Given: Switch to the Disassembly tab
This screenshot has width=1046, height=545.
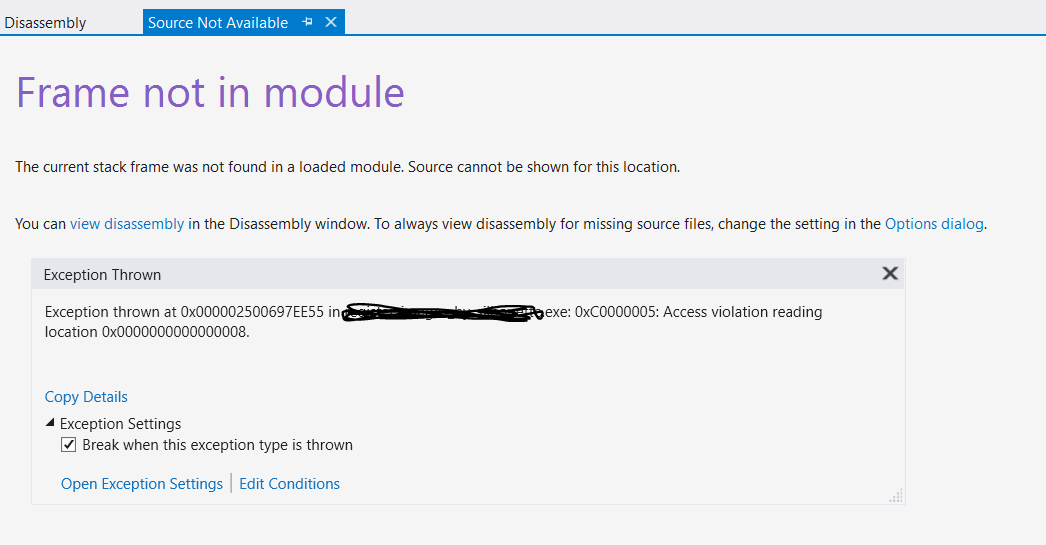Looking at the screenshot, I should (45, 23).
